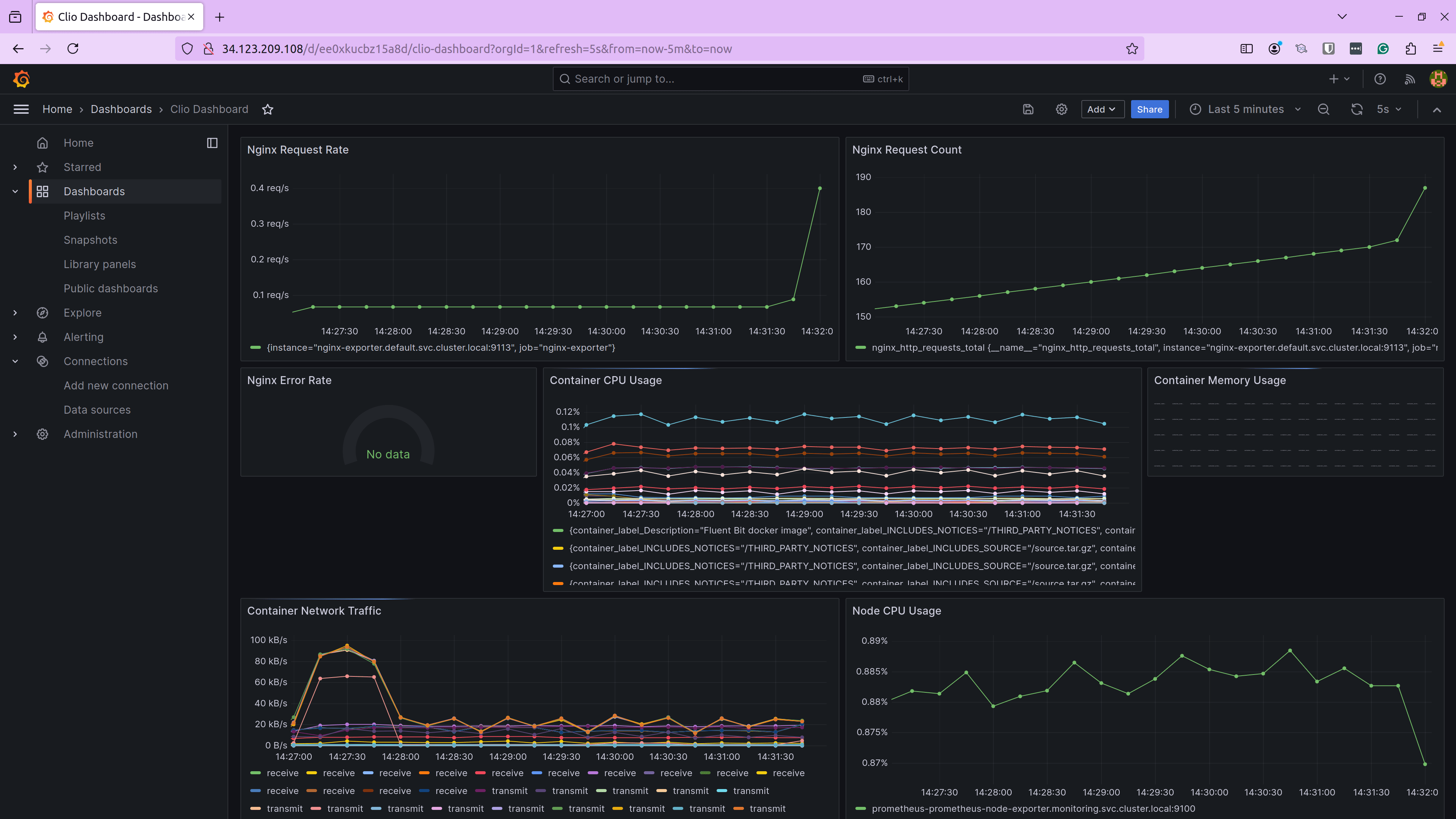Open the browser application menu

click(x=1438, y=49)
